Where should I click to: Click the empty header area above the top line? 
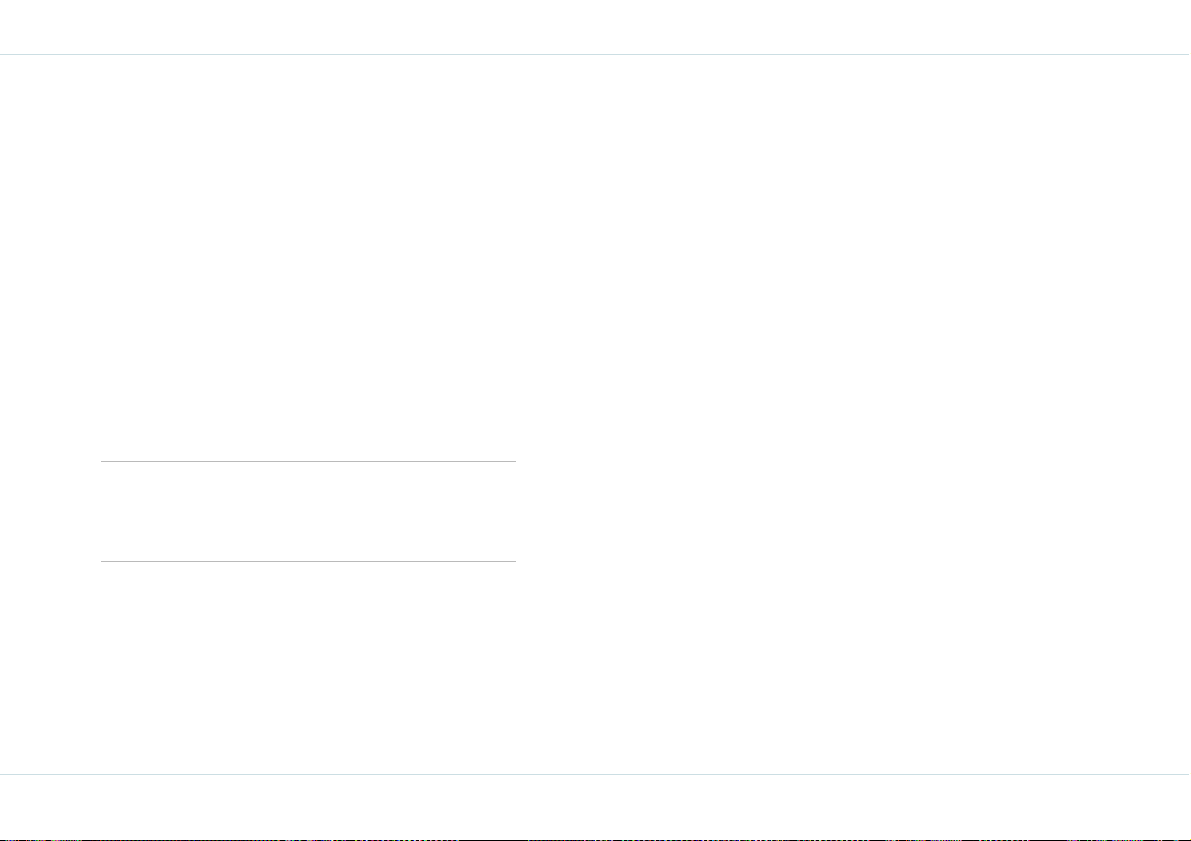point(596,27)
